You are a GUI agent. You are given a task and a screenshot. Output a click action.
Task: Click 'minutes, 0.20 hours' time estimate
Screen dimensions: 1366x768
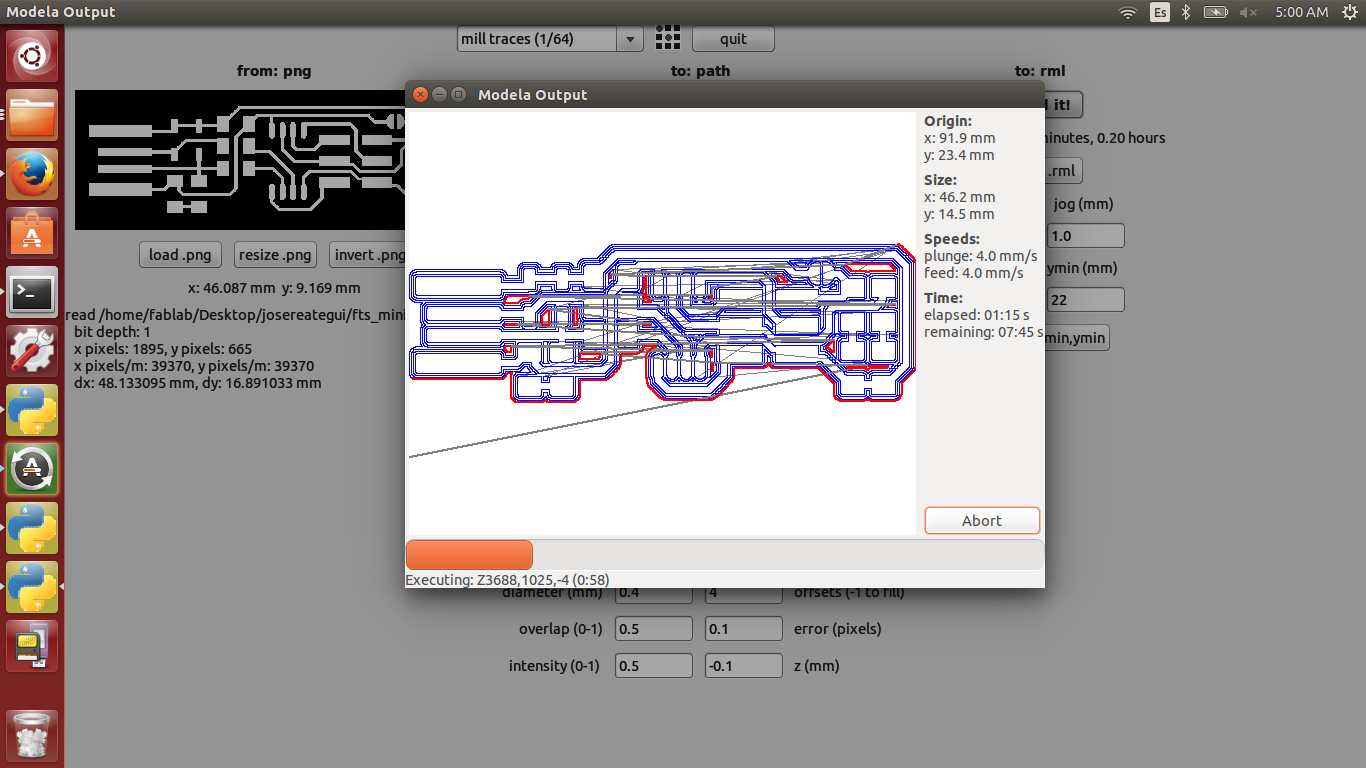point(1104,138)
